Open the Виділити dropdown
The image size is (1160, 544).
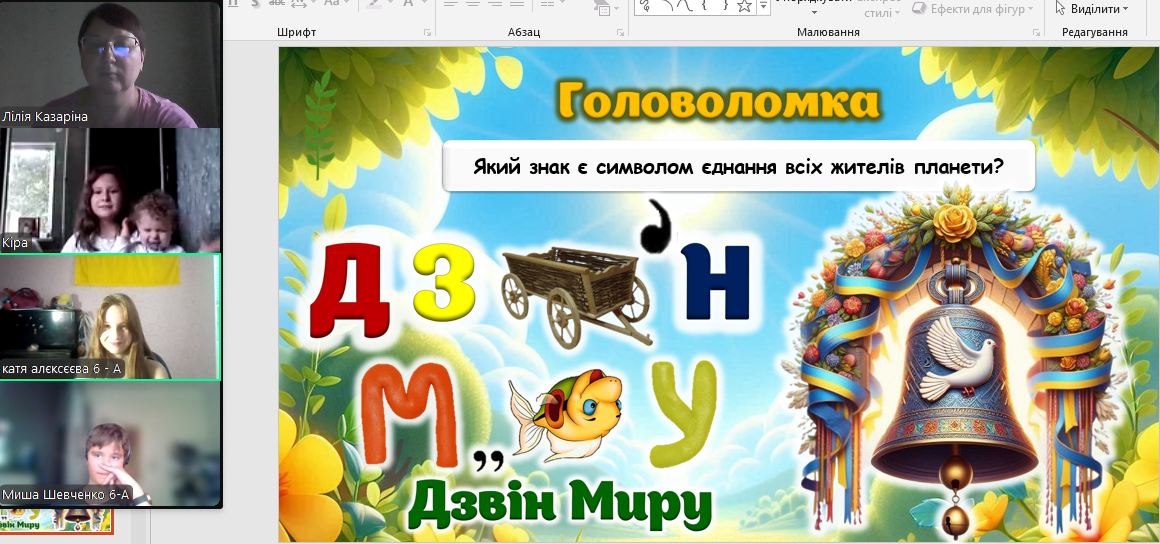pos(1094,9)
